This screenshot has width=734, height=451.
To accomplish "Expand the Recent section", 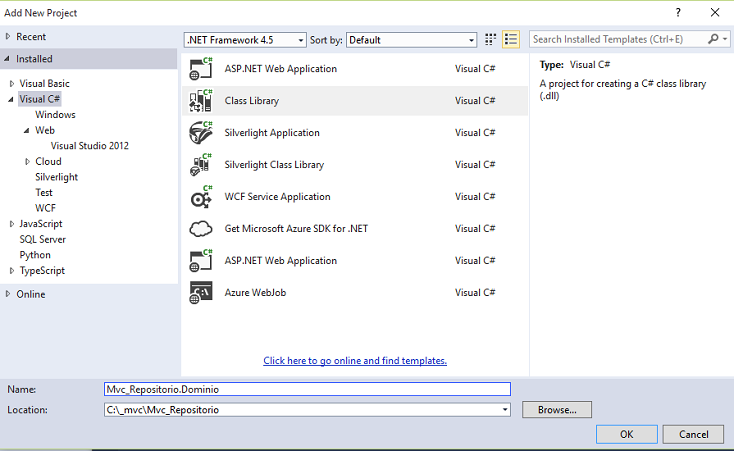I will pos(8,37).
